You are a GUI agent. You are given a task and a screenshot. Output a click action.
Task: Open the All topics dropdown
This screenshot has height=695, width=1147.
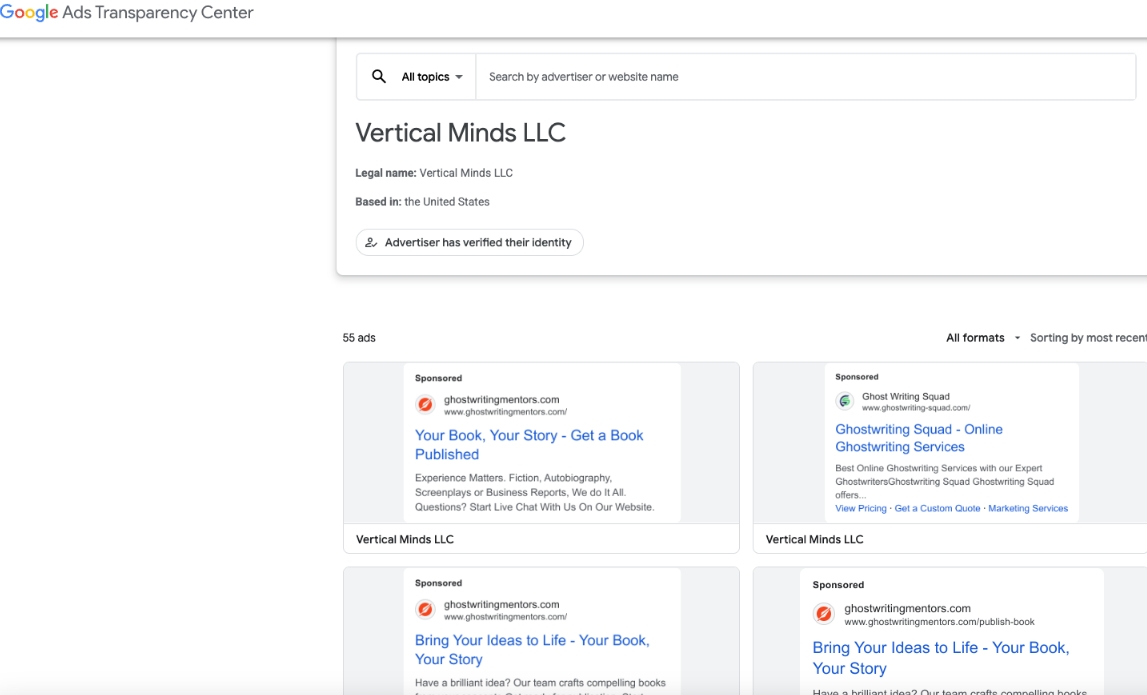(x=432, y=77)
